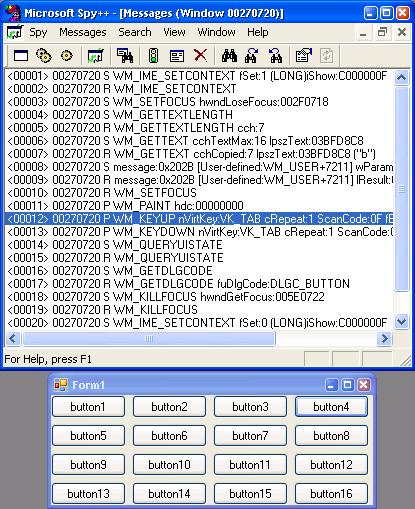
Task: Minimize the Messages child window
Action: point(363,33)
